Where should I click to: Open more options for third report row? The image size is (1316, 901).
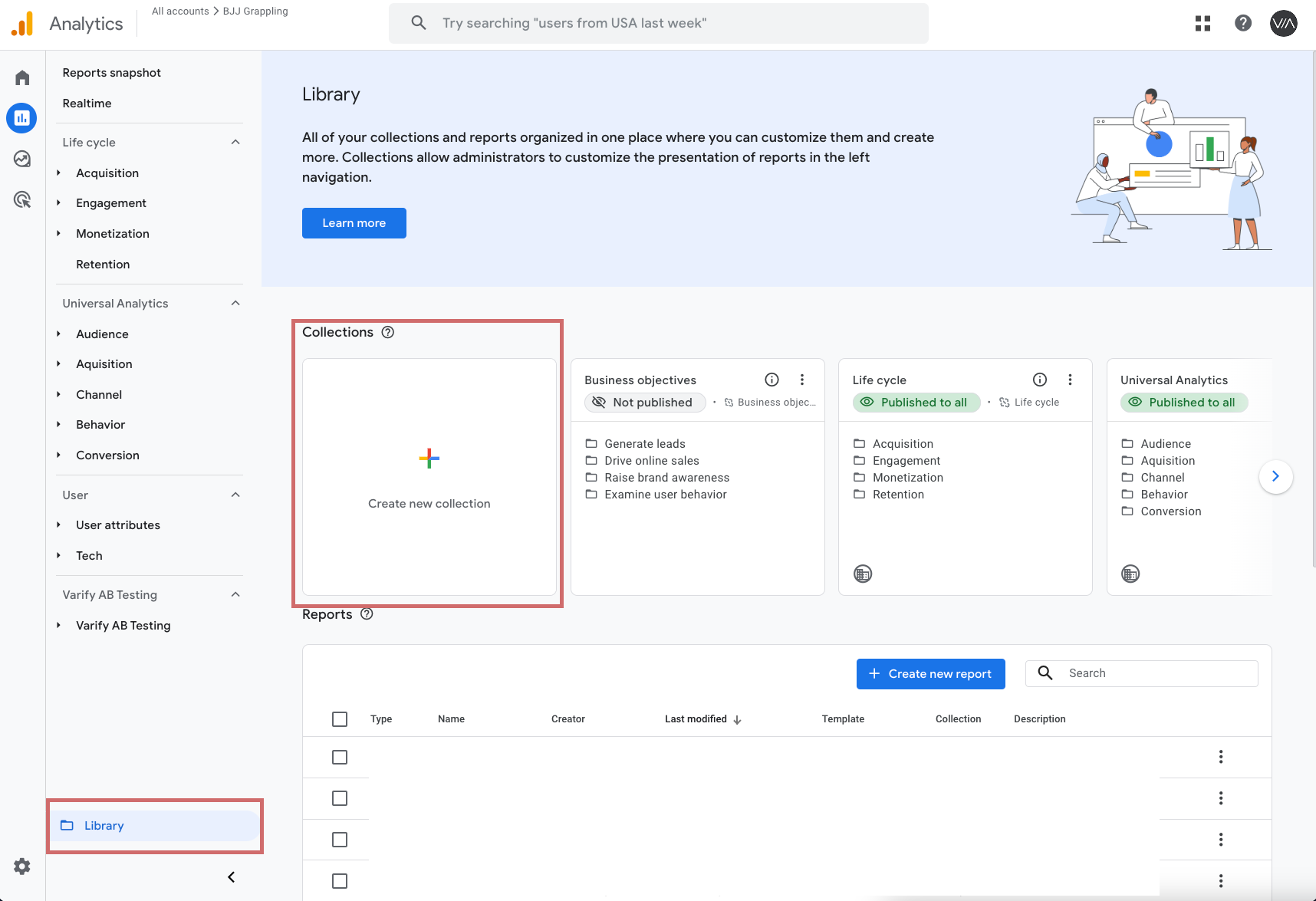[x=1221, y=840]
